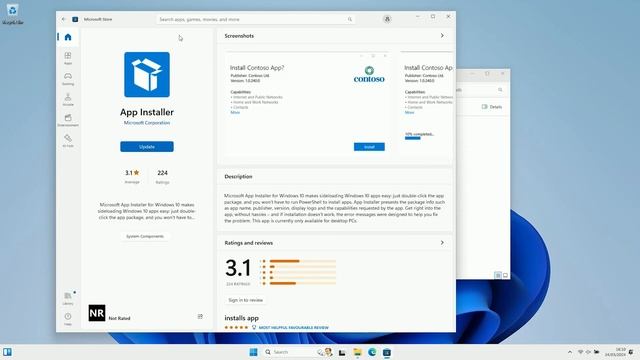
Task: Open the Apps section in sidebar
Action: tap(68, 58)
